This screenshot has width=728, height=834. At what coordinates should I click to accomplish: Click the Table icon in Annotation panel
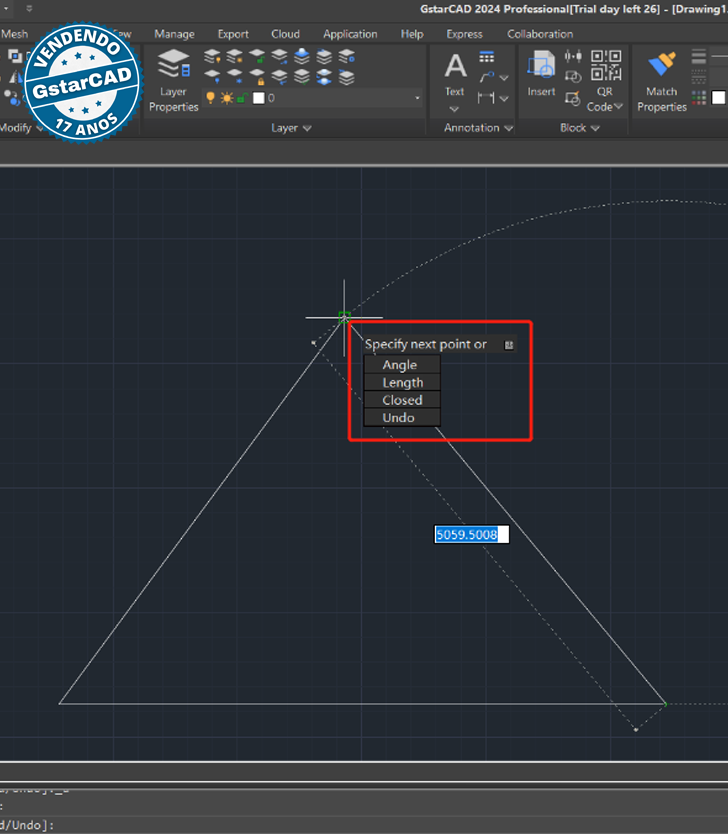click(486, 56)
